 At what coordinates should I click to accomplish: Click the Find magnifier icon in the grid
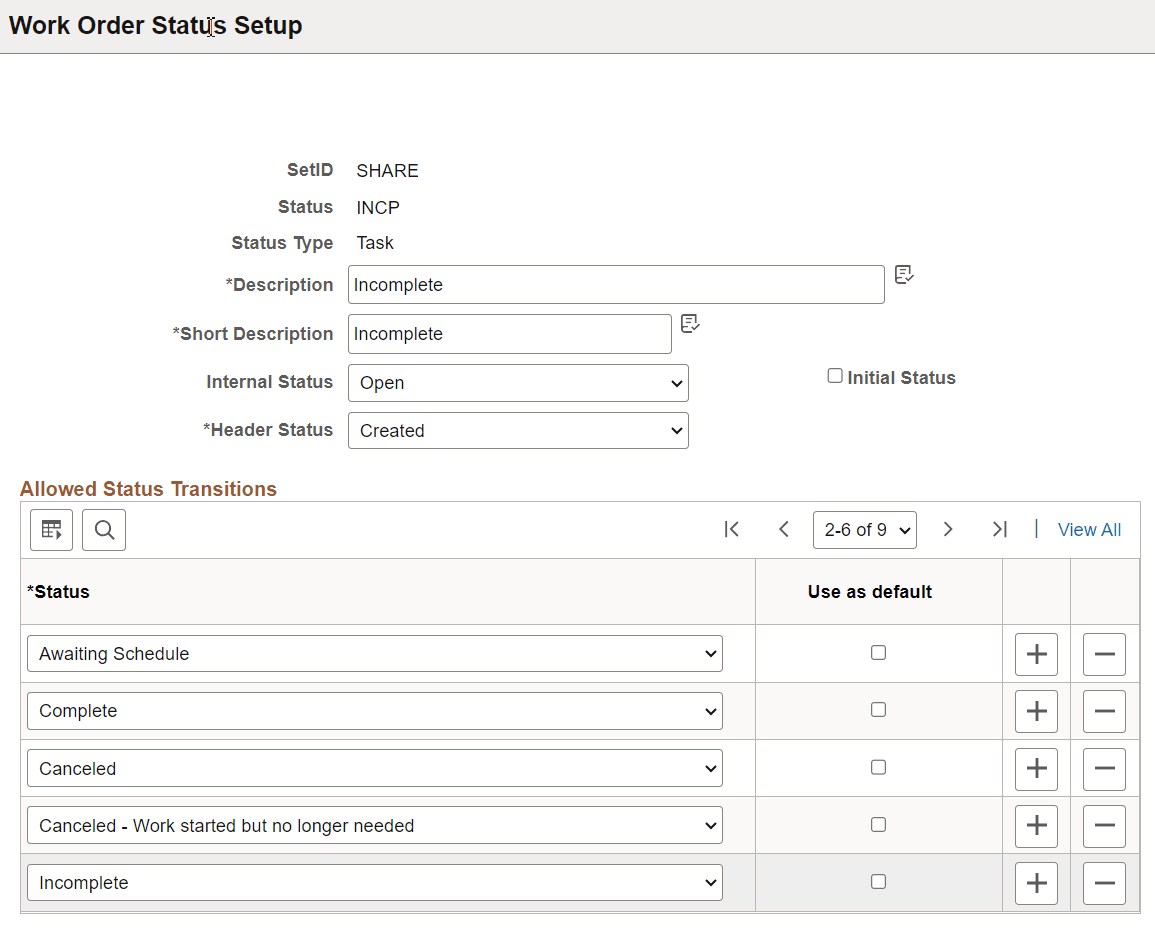click(104, 529)
